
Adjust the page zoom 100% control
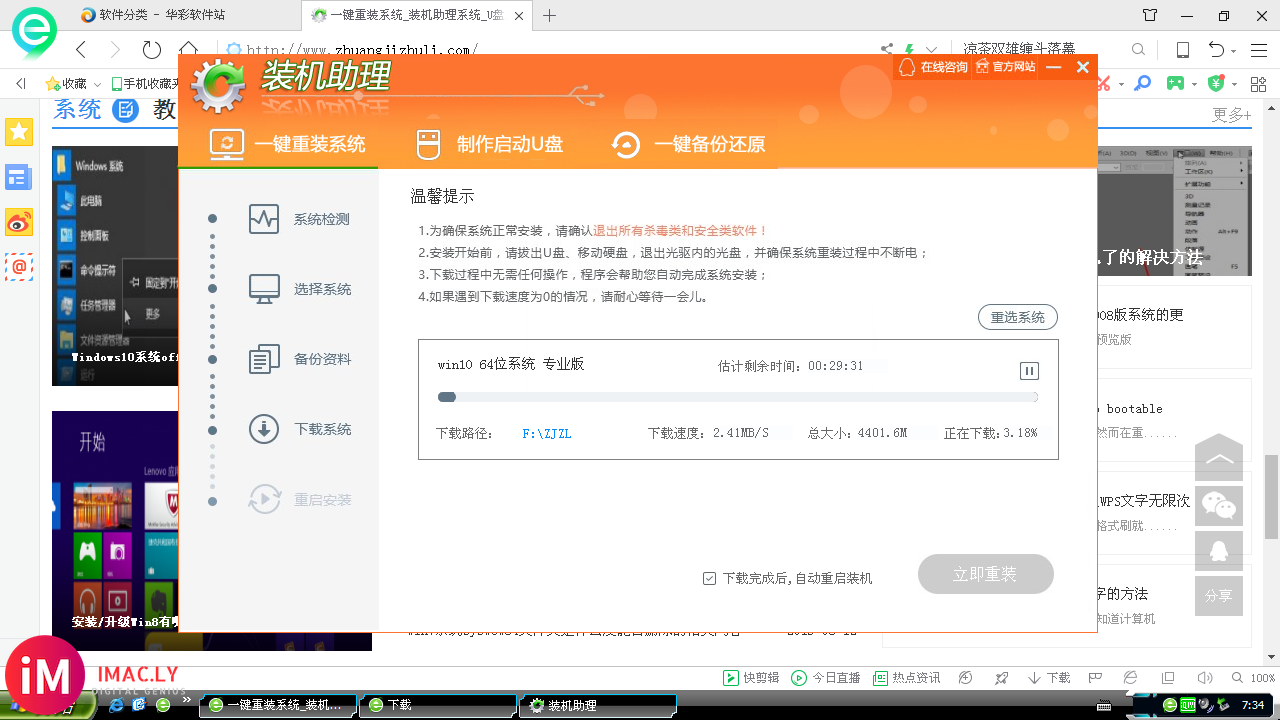[x=1253, y=677]
